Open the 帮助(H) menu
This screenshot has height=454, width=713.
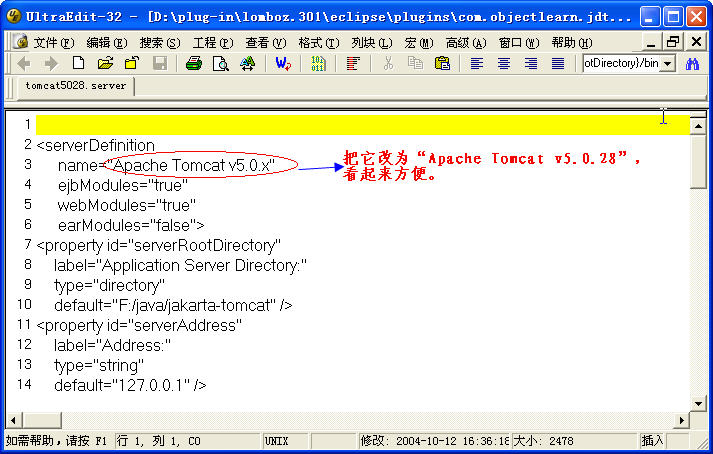[x=571, y=42]
